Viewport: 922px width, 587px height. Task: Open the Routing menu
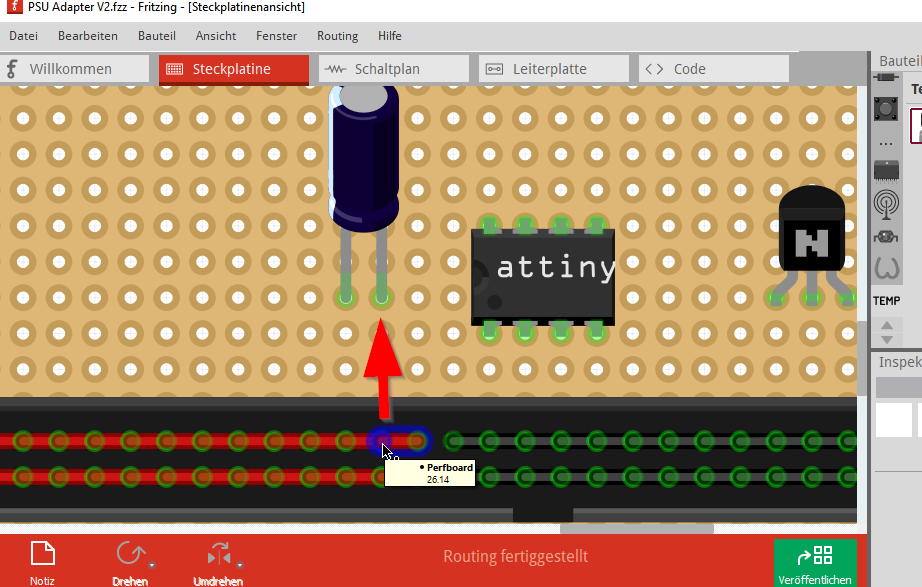tap(338, 36)
